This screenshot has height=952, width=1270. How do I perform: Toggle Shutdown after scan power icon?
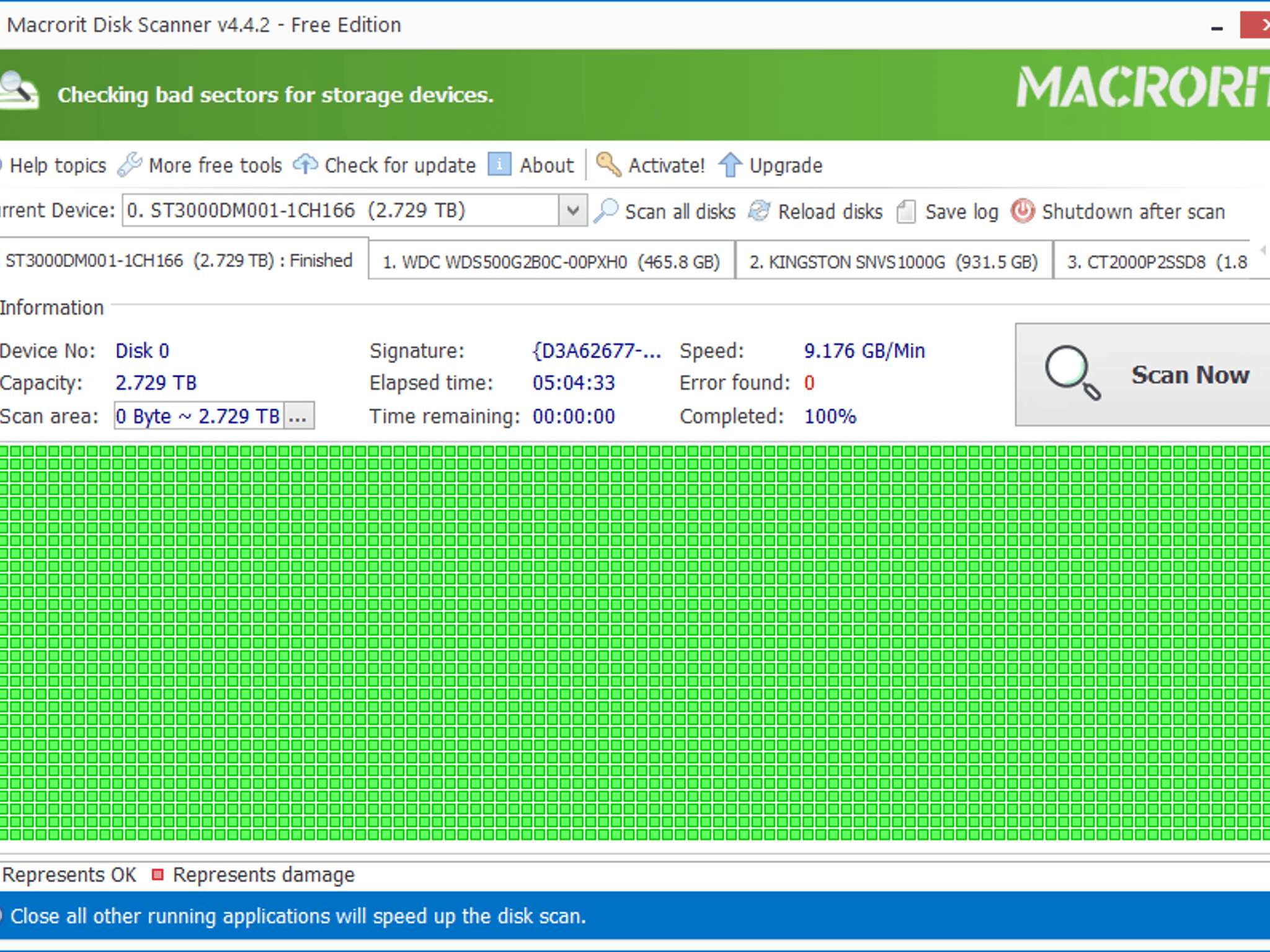click(x=1023, y=211)
